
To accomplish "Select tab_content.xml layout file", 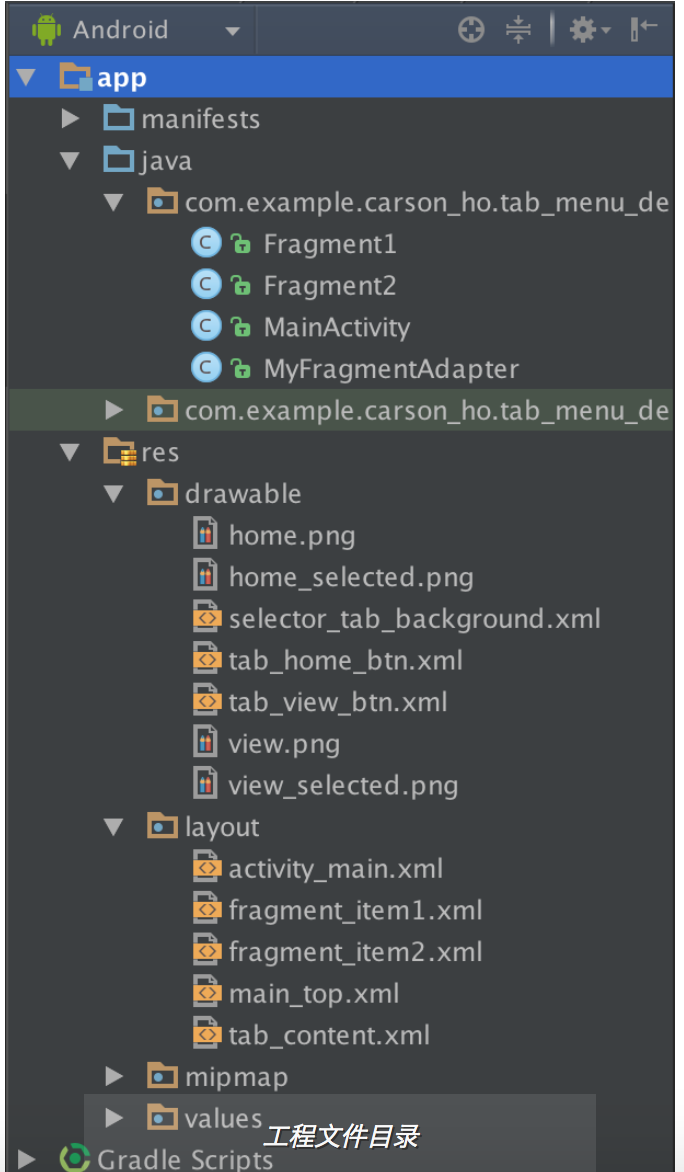I will tap(329, 1034).
